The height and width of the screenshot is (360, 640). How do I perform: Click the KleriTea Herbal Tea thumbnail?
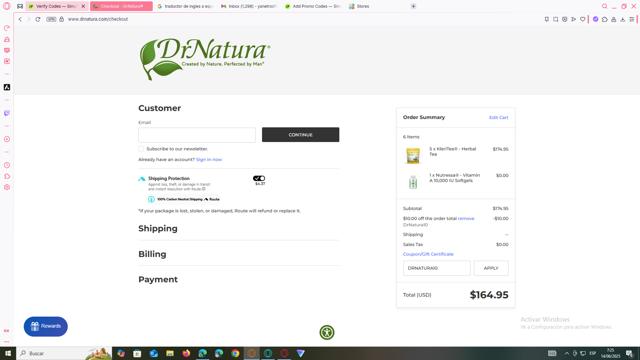point(413,156)
